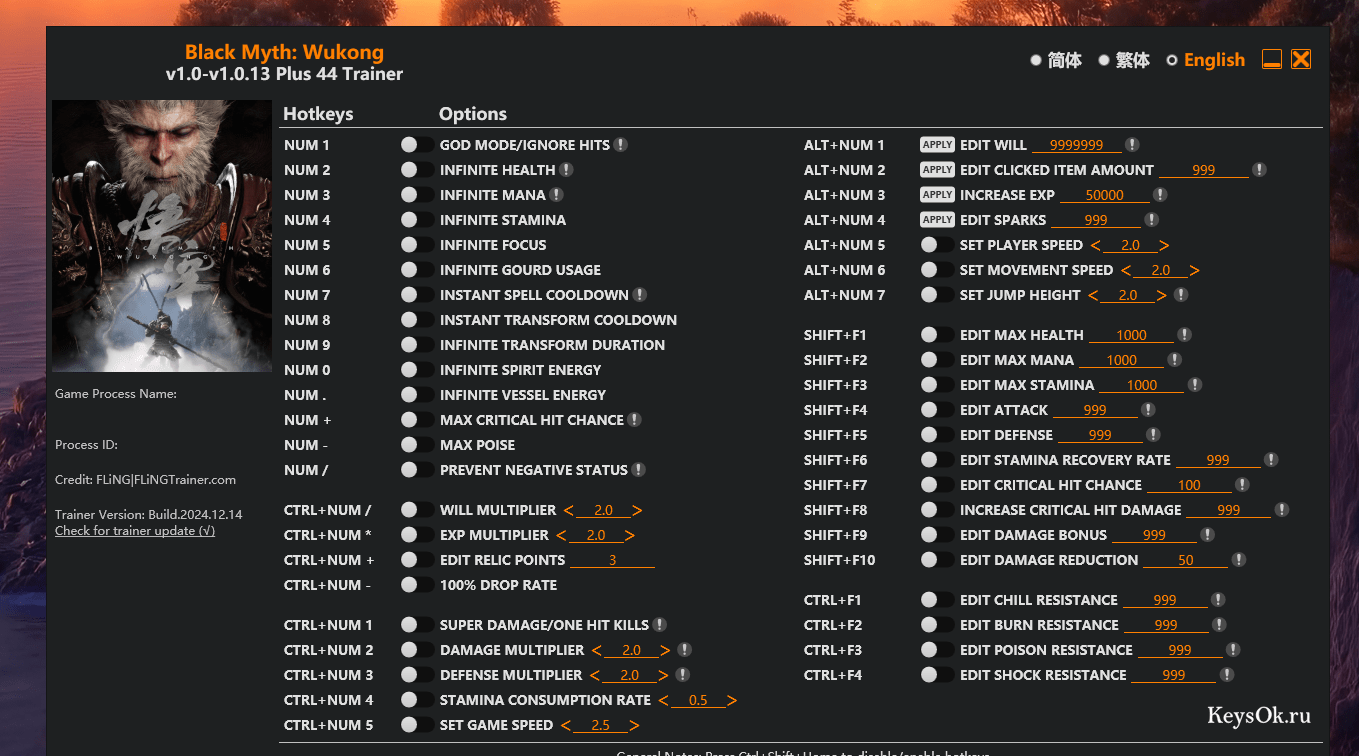Enable 100% Drop Rate toggle
This screenshot has height=756, width=1359.
417,585
